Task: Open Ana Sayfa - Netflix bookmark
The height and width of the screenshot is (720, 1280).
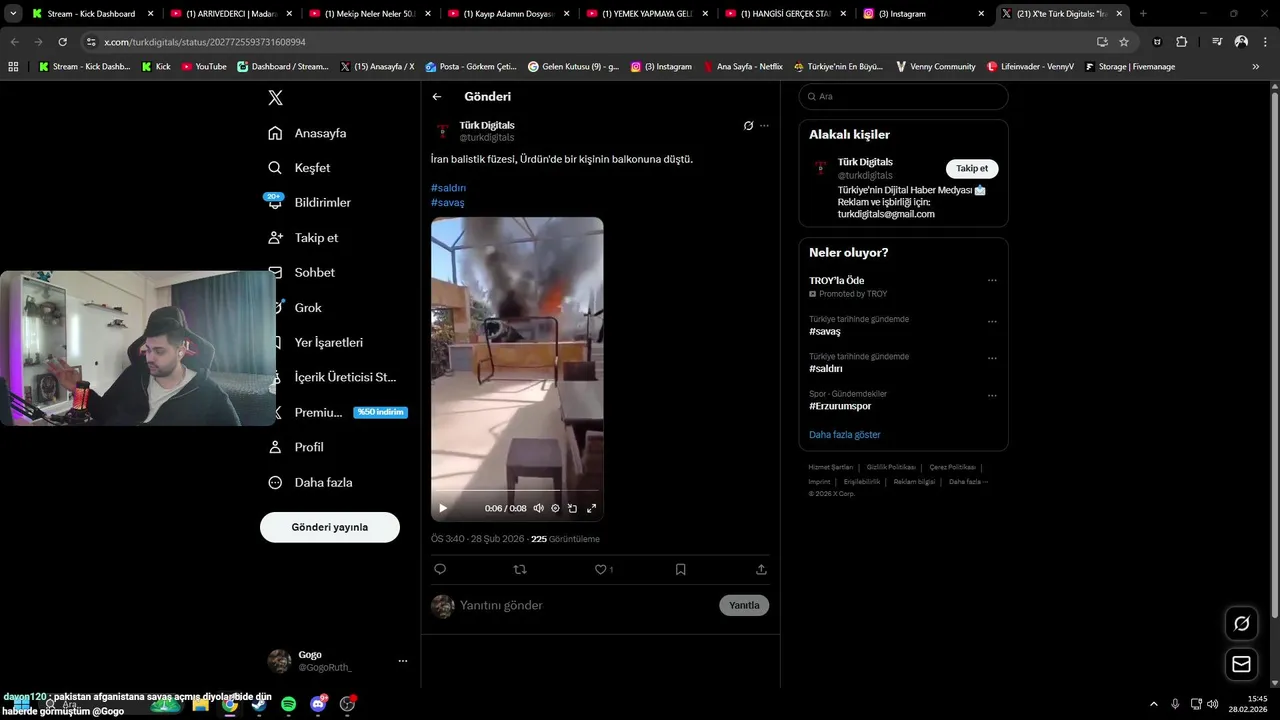Action: click(743, 67)
